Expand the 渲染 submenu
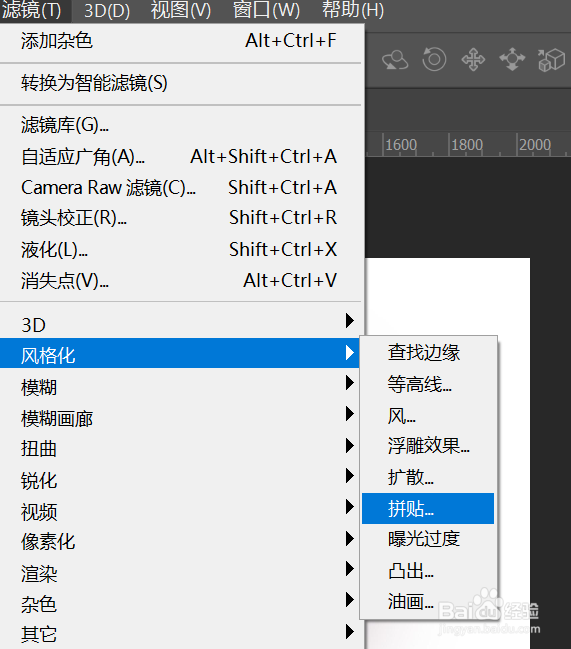571x649 pixels. pos(181,572)
